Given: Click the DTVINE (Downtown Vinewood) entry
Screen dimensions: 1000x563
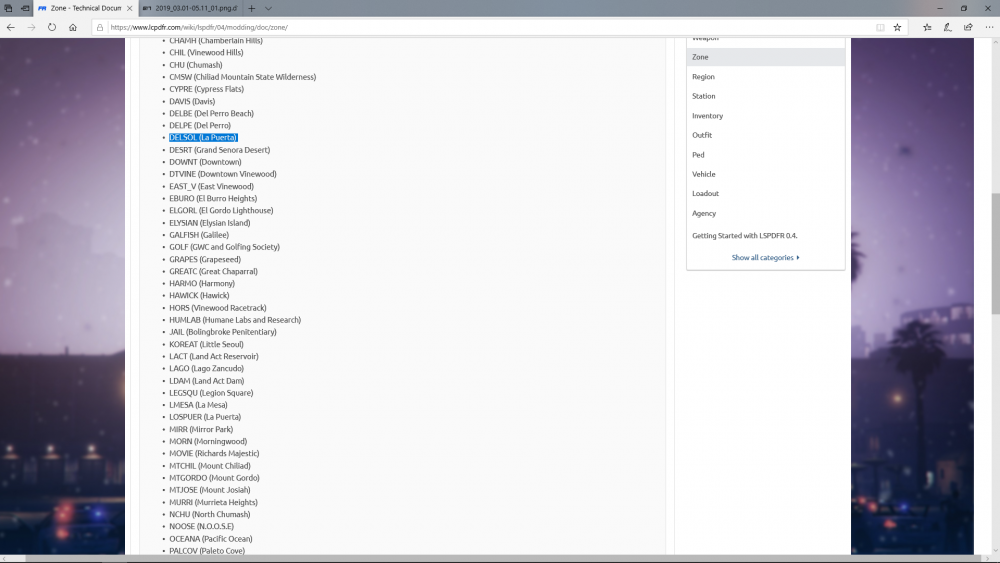Looking at the screenshot, I should click(x=223, y=174).
